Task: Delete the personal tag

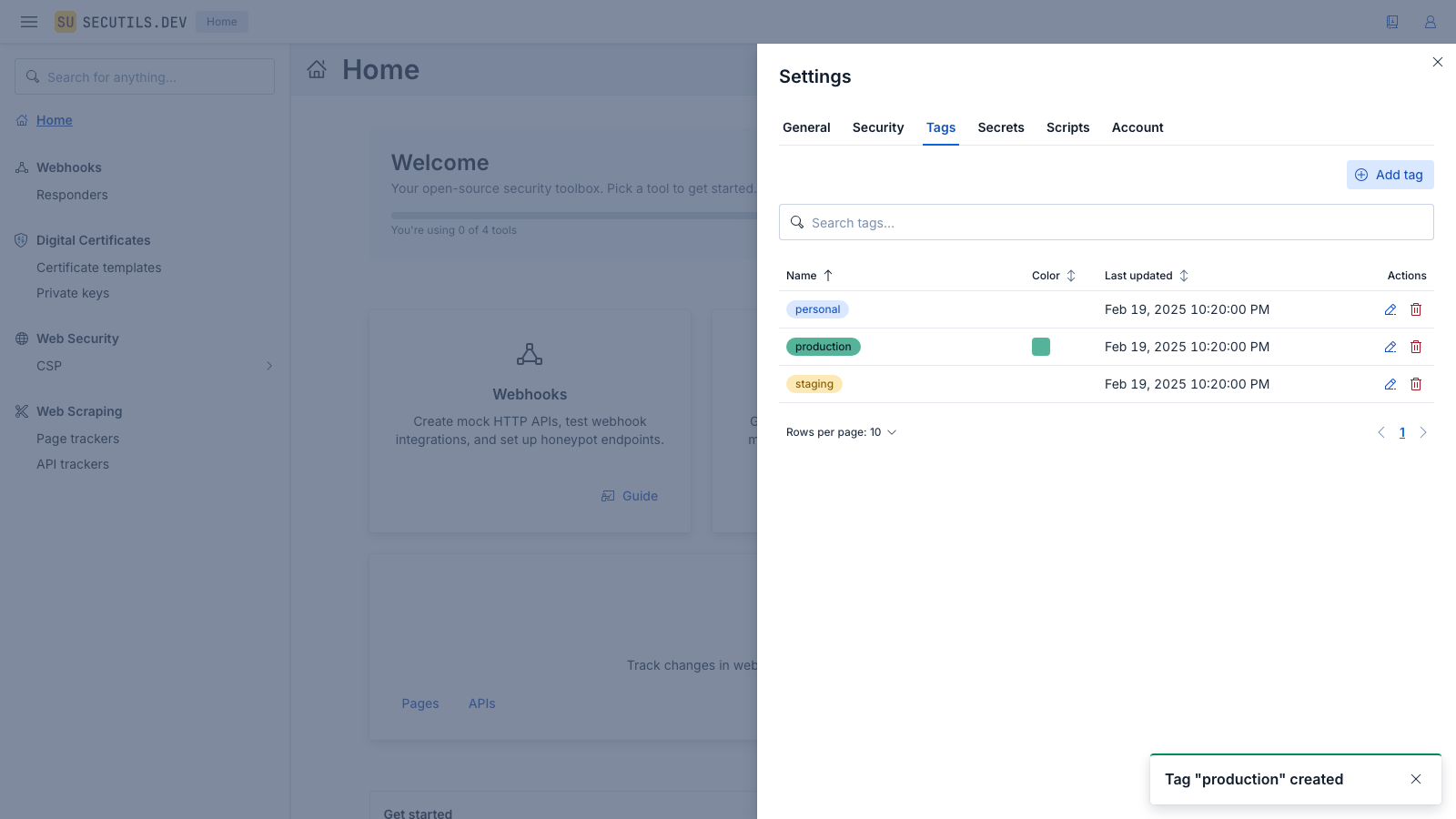Action: [1416, 309]
